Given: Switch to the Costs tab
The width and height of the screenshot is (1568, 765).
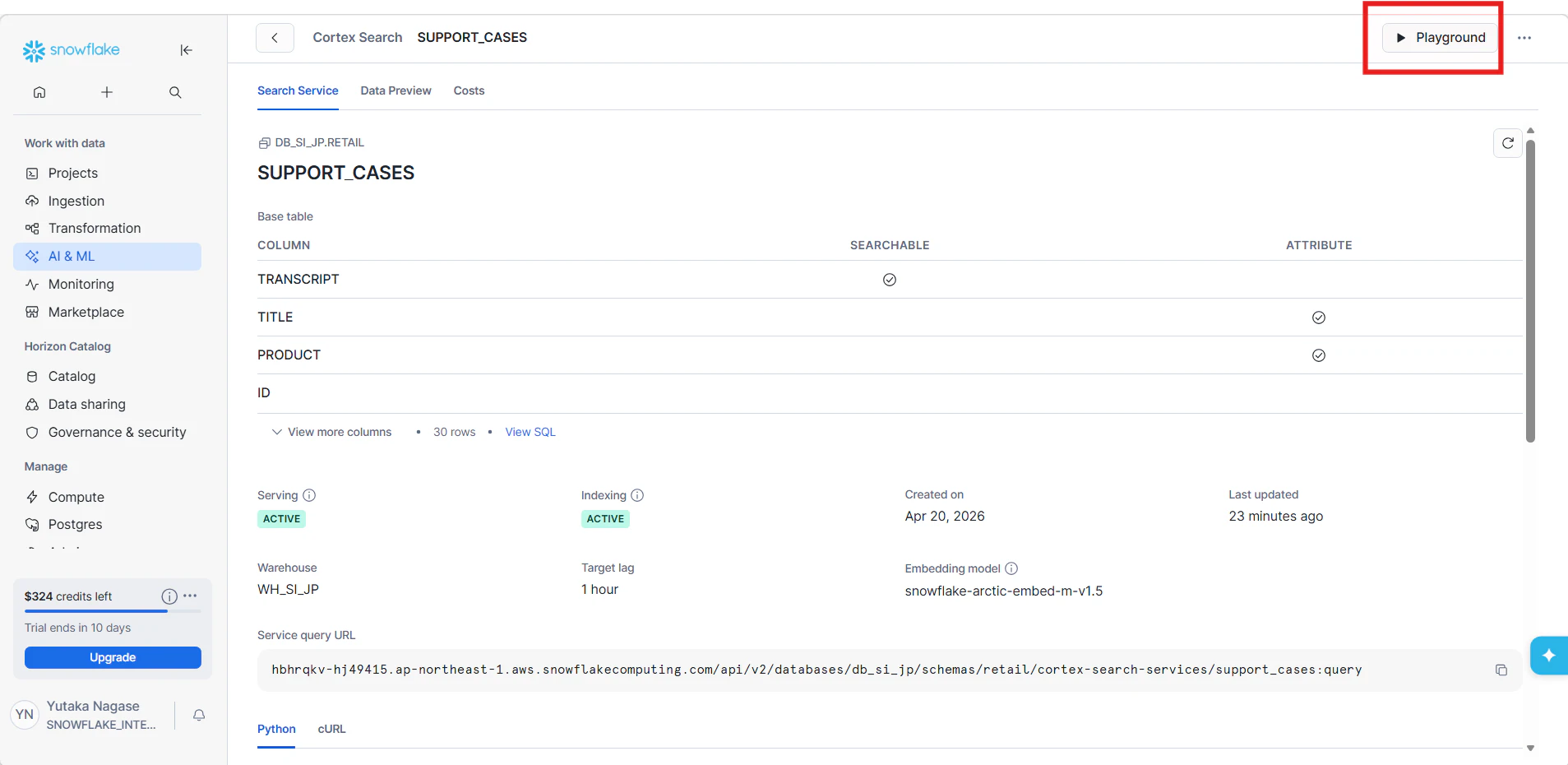Looking at the screenshot, I should (469, 90).
